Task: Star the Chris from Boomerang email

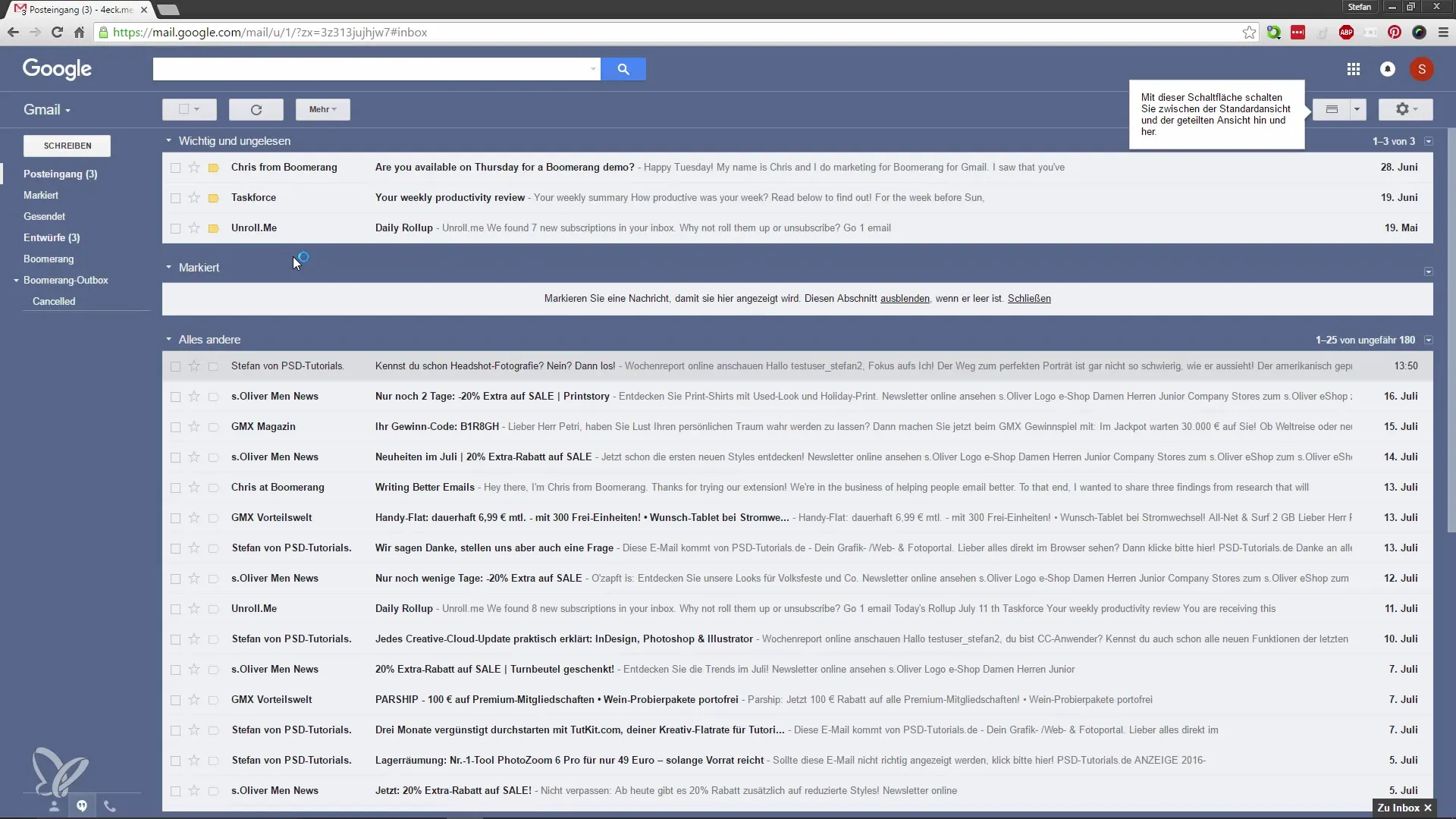Action: (x=194, y=168)
